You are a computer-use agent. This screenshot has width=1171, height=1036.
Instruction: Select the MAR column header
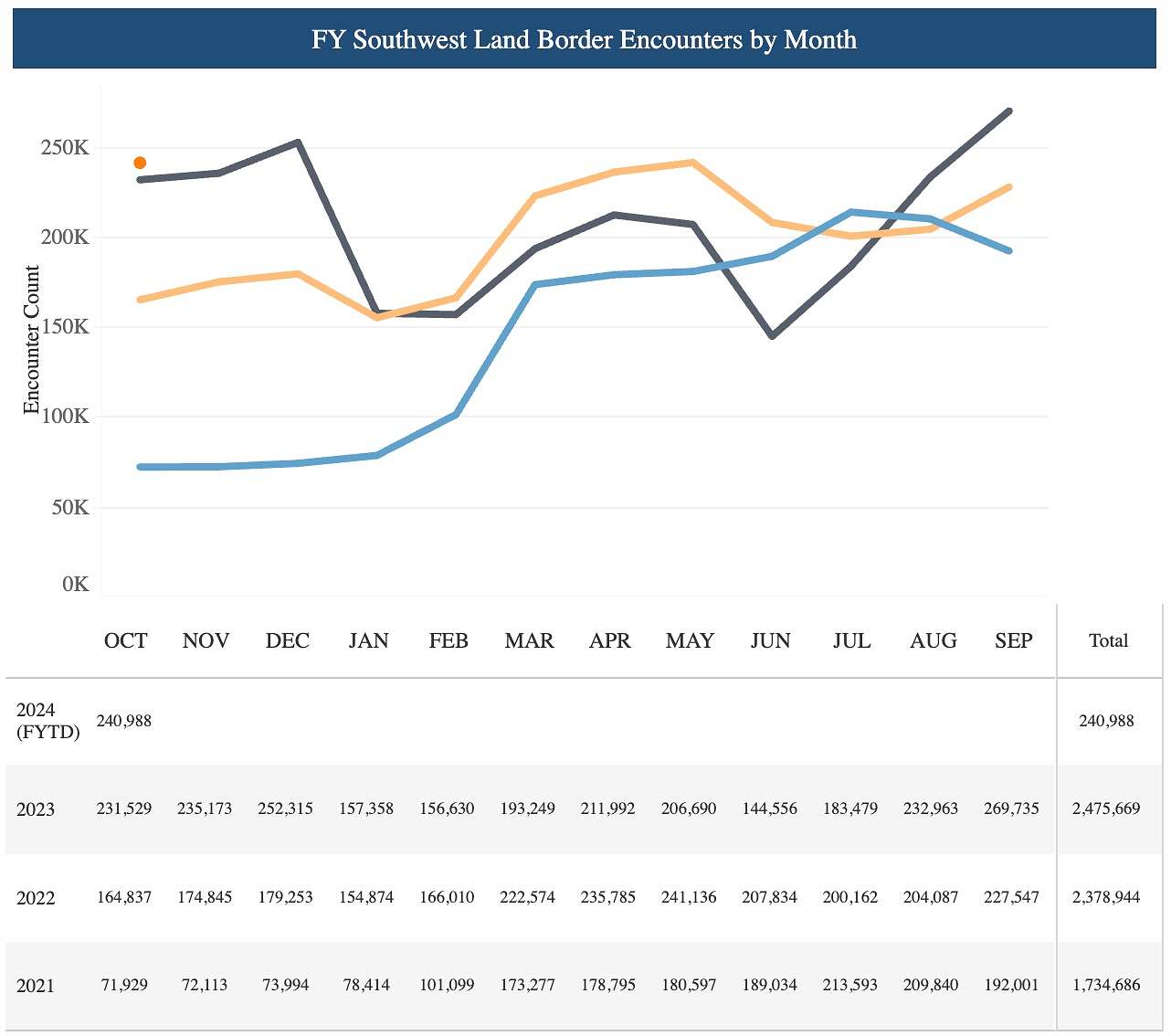tap(529, 640)
